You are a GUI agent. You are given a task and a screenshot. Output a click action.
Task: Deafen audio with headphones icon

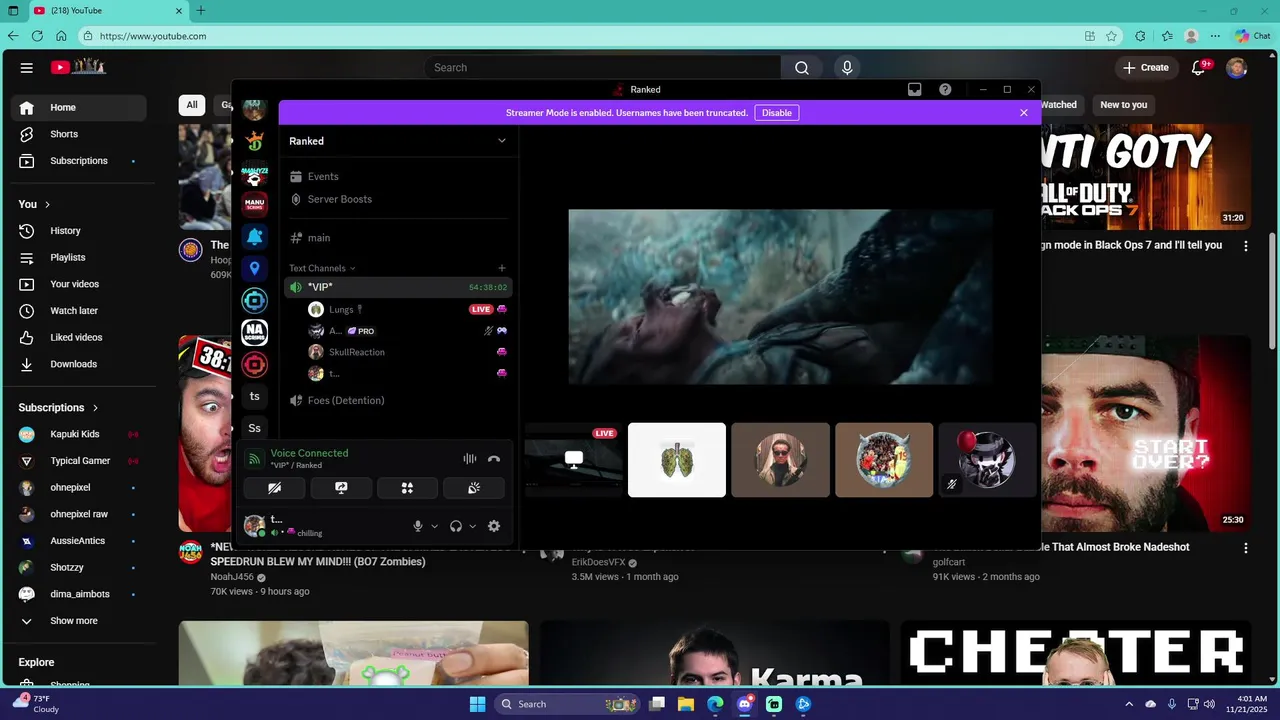[456, 526]
